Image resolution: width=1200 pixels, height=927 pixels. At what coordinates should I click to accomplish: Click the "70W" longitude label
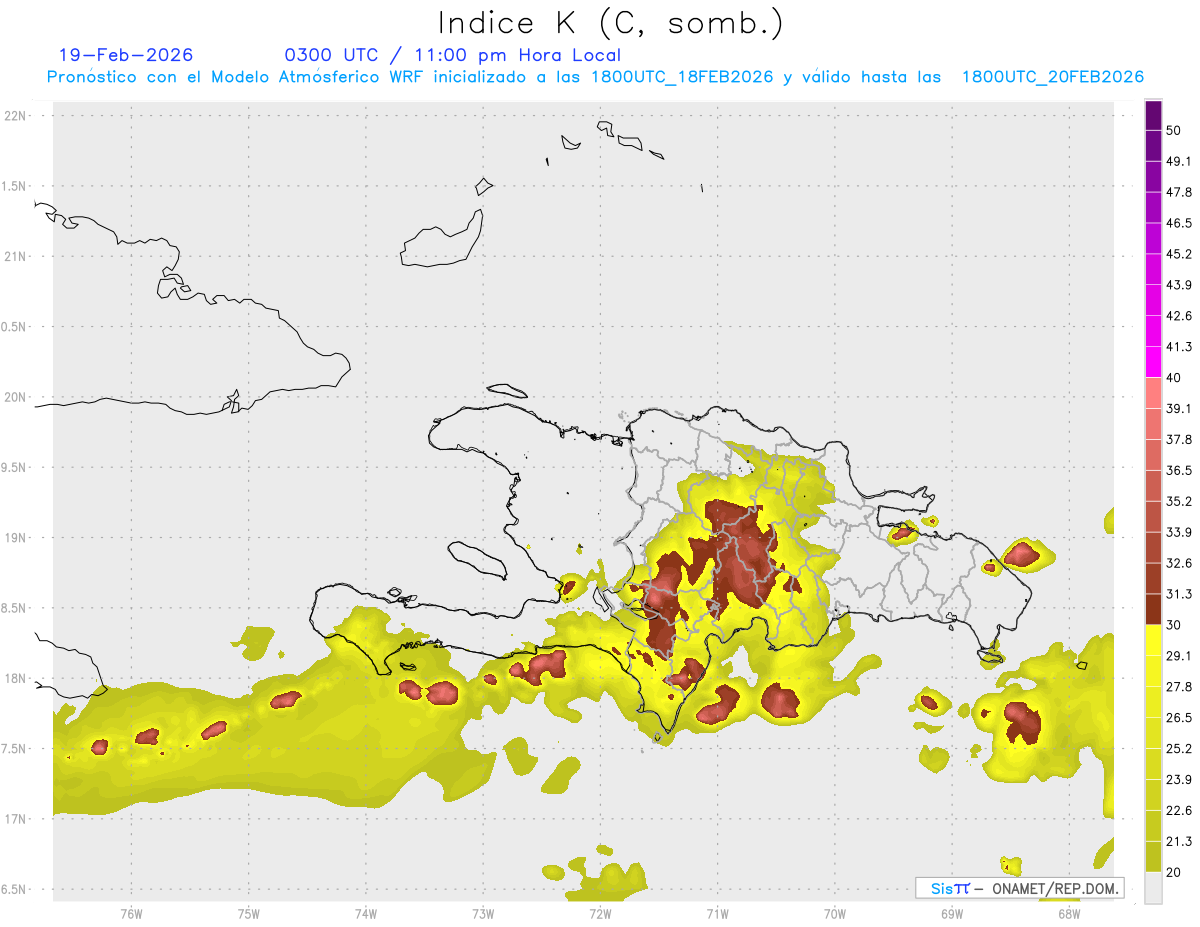pyautogui.click(x=835, y=913)
